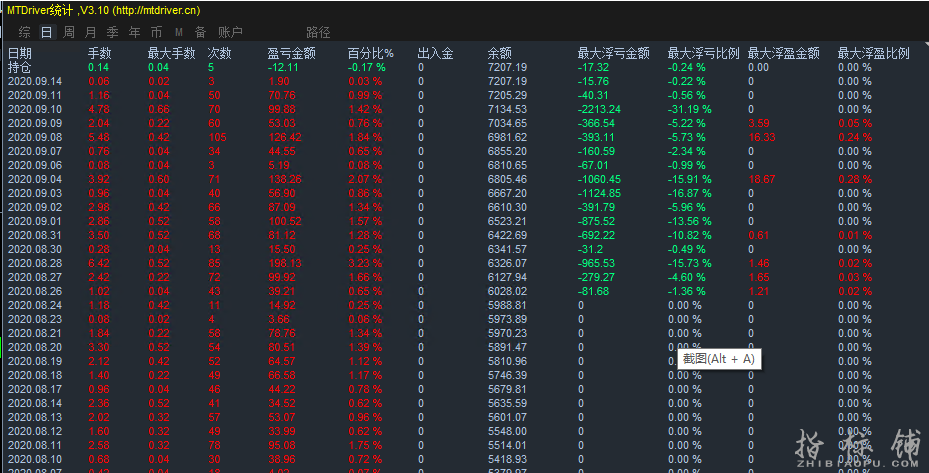The width and height of the screenshot is (929, 473).
Task: Select the 持仓 open positions row
Action: pyautogui.click(x=20, y=67)
